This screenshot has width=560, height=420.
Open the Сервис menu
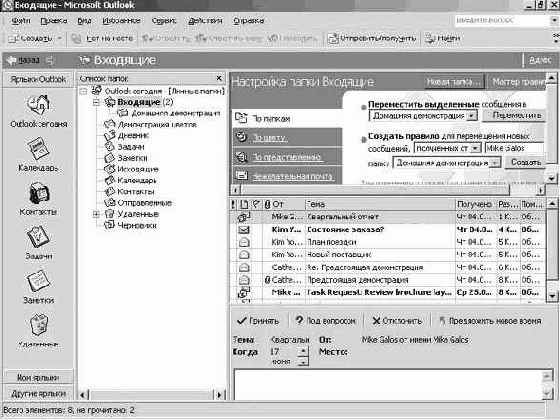coord(164,21)
